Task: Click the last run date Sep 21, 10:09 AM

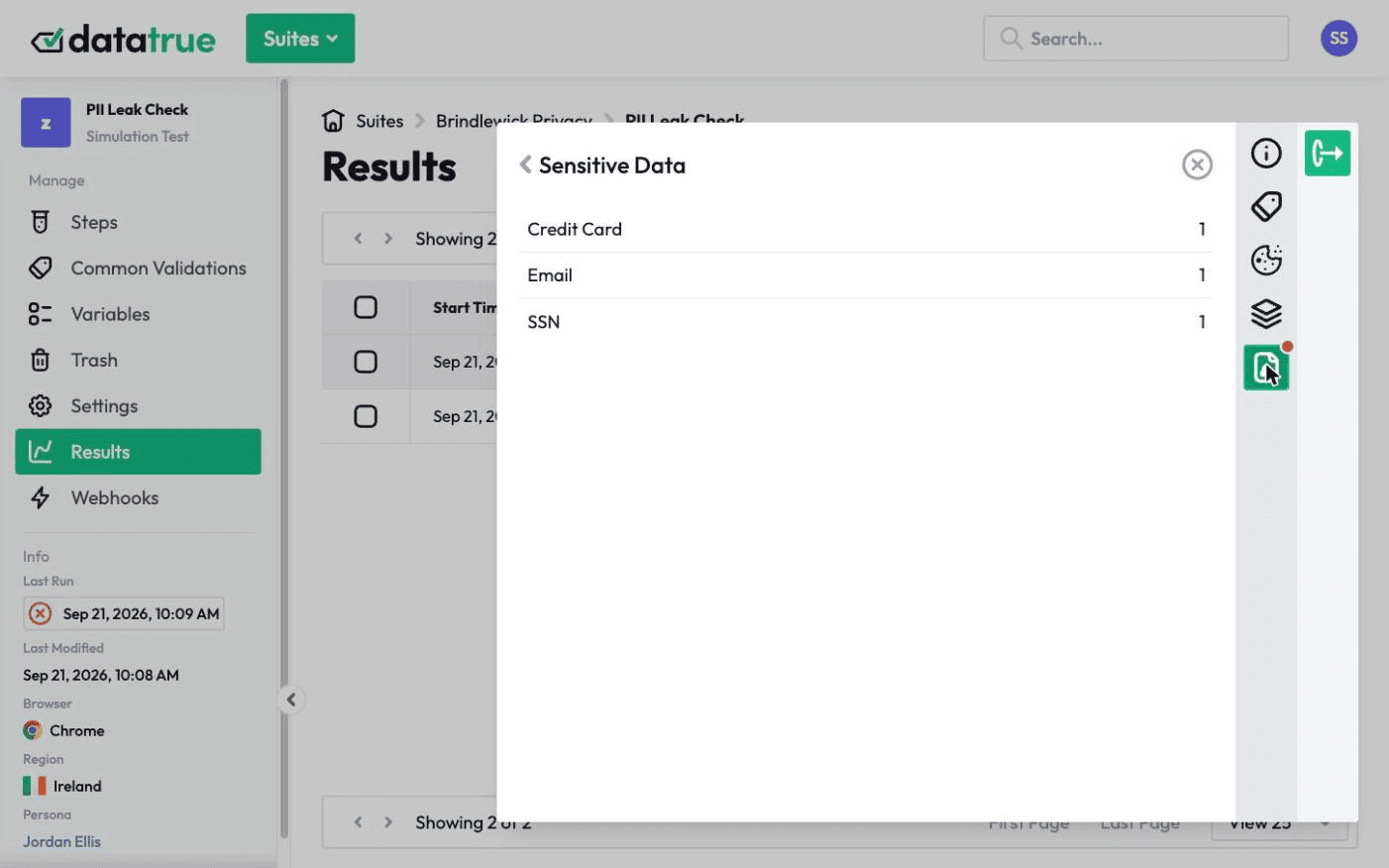Action: [141, 613]
